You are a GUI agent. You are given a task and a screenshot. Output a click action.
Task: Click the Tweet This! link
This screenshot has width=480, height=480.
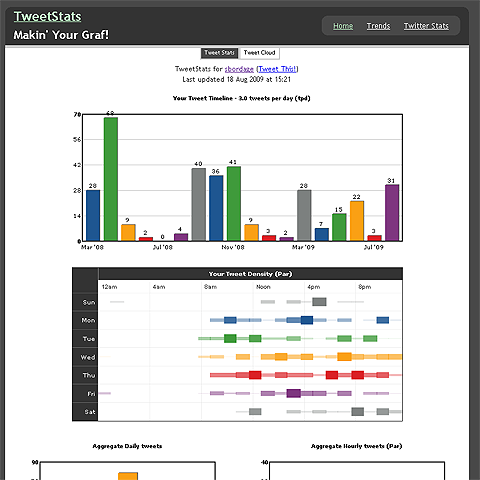[x=277, y=69]
